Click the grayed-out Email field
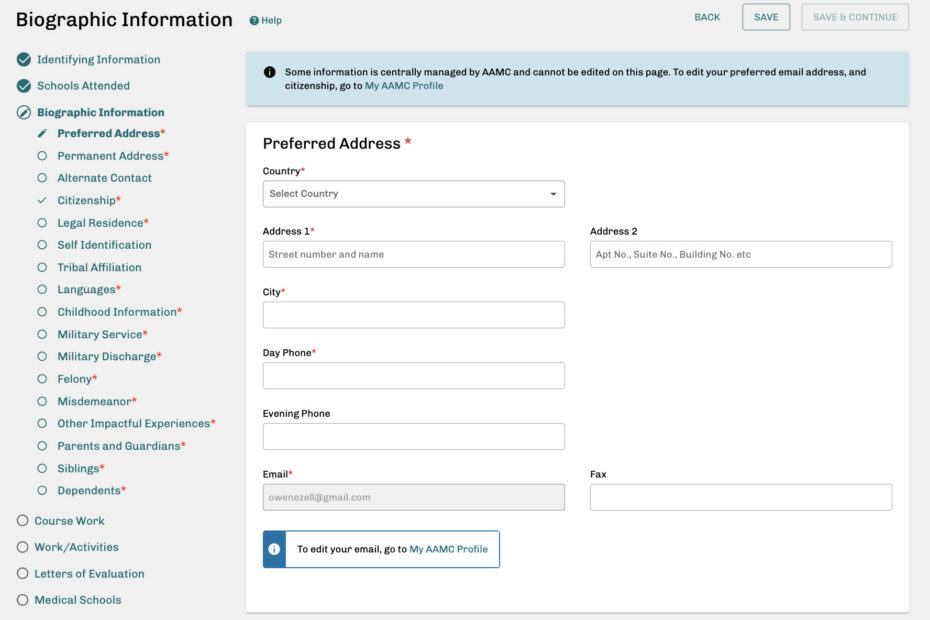 [413, 497]
